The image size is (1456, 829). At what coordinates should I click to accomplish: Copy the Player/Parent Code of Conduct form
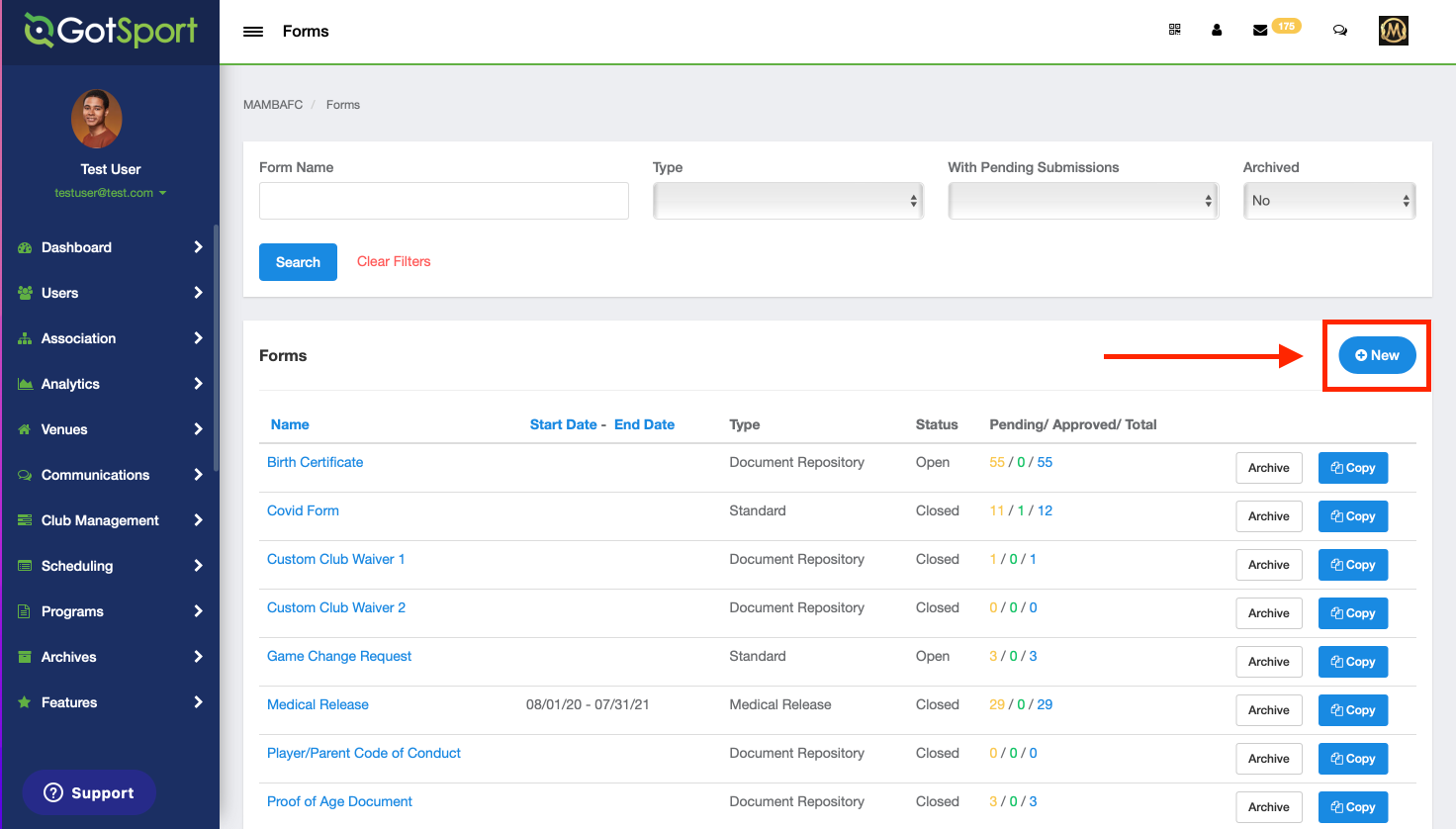tap(1353, 759)
